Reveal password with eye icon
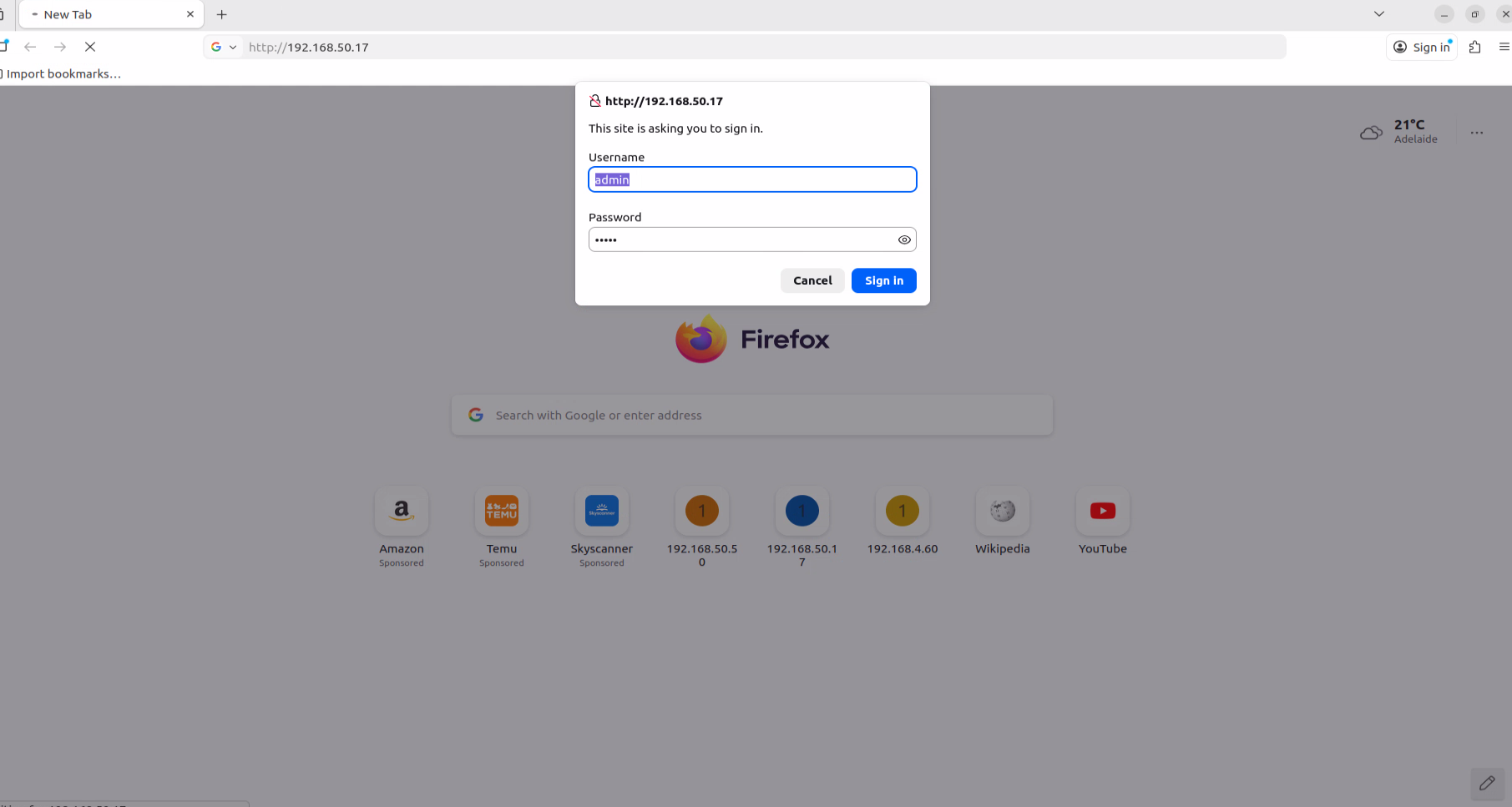Viewport: 1512px width, 807px height. 904,240
